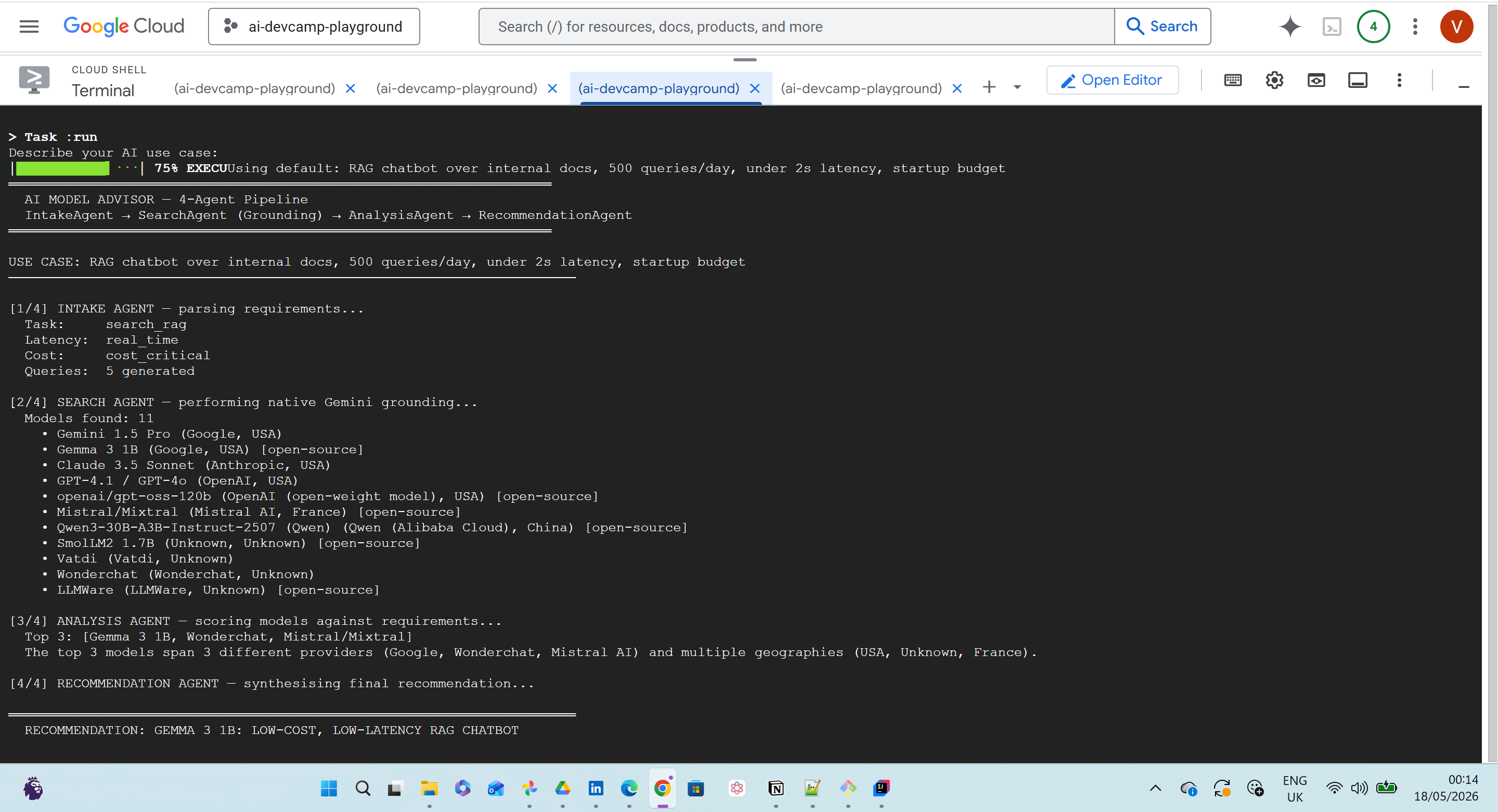Image resolution: width=1498 pixels, height=812 pixels.
Task: Open the ai-devcamp-playground project picker
Action: point(314,26)
